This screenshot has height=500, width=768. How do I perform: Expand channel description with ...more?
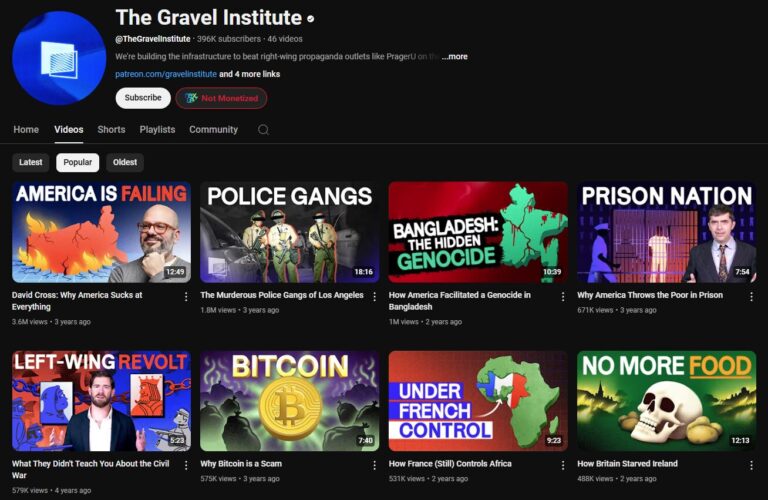455,57
